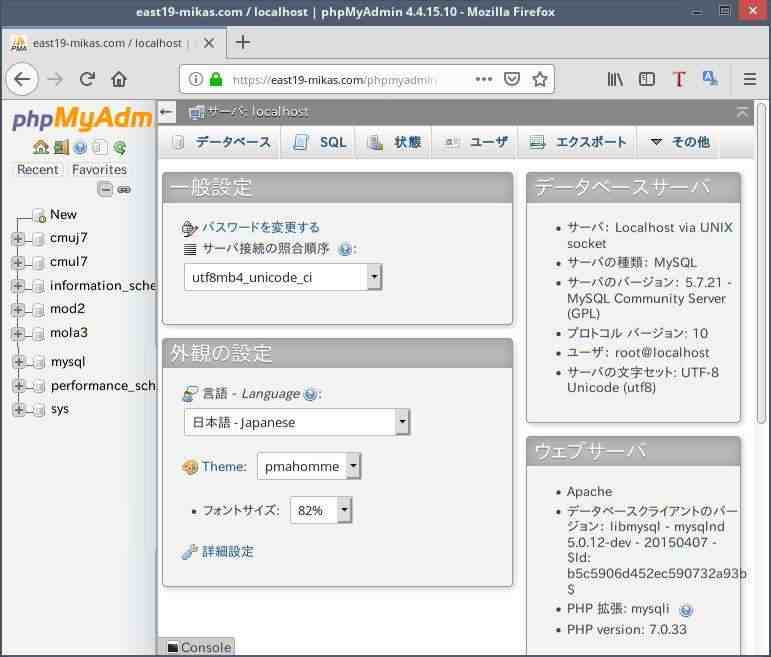
Task: Open the navigation panel settings icon
Action: [x=100, y=147]
